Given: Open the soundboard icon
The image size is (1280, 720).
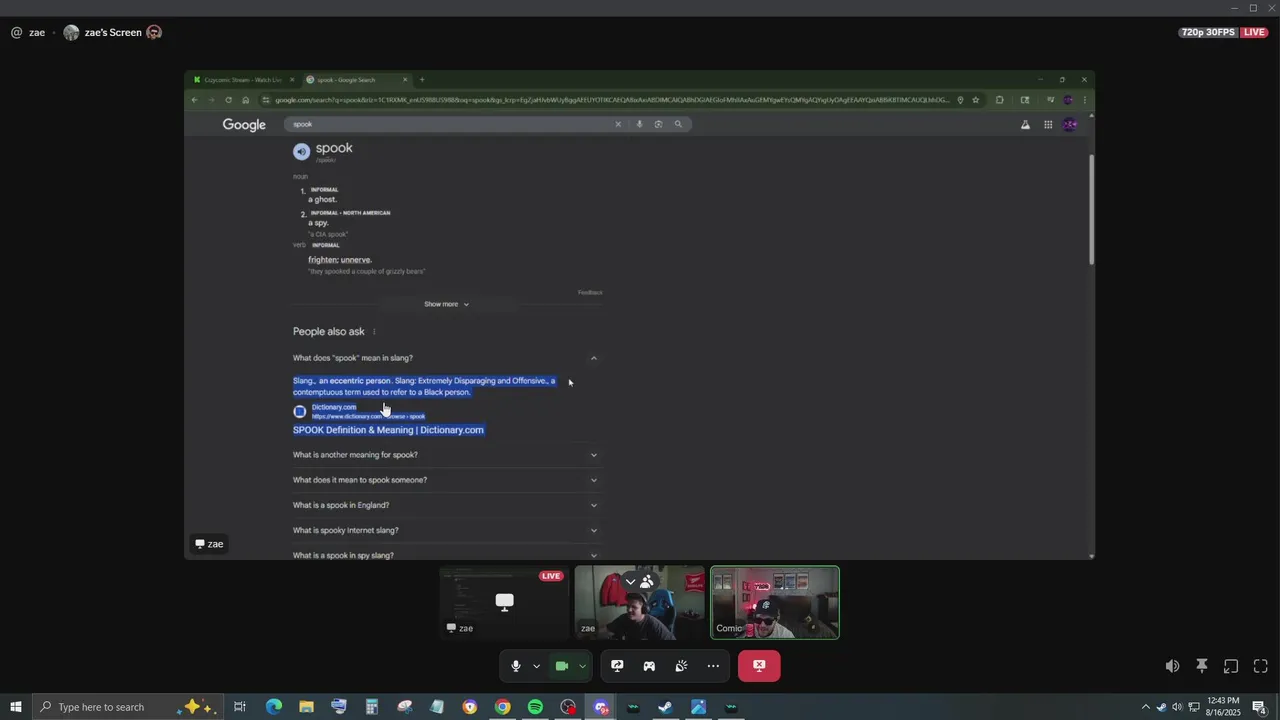Looking at the screenshot, I should pyautogui.click(x=681, y=666).
